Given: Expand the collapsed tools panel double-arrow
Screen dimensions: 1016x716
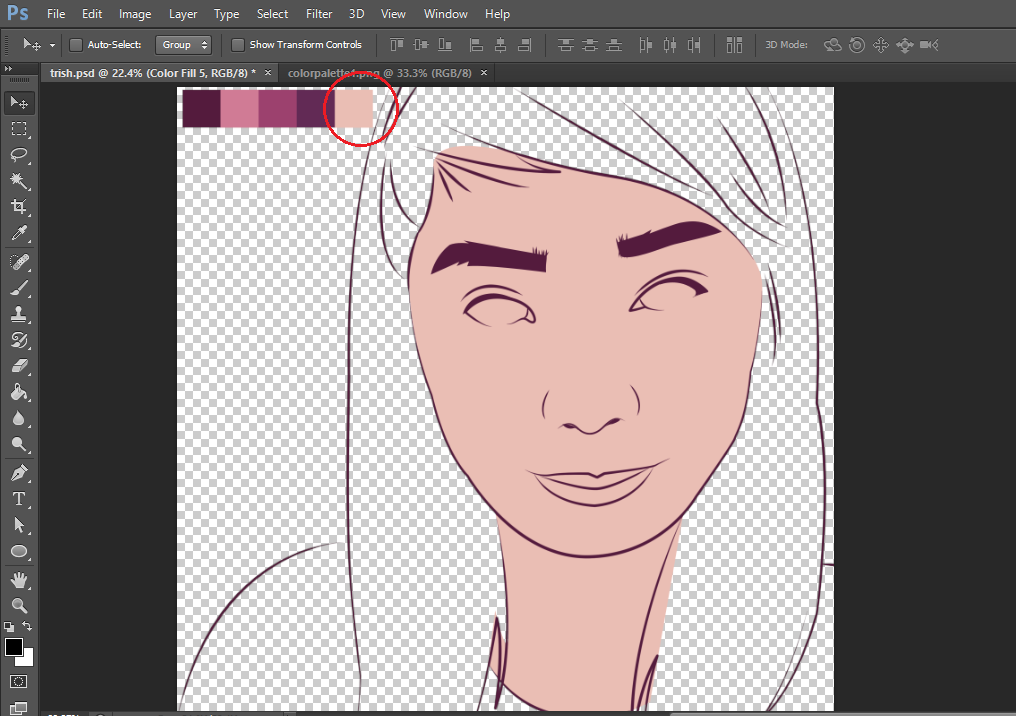Looking at the screenshot, I should [9, 69].
